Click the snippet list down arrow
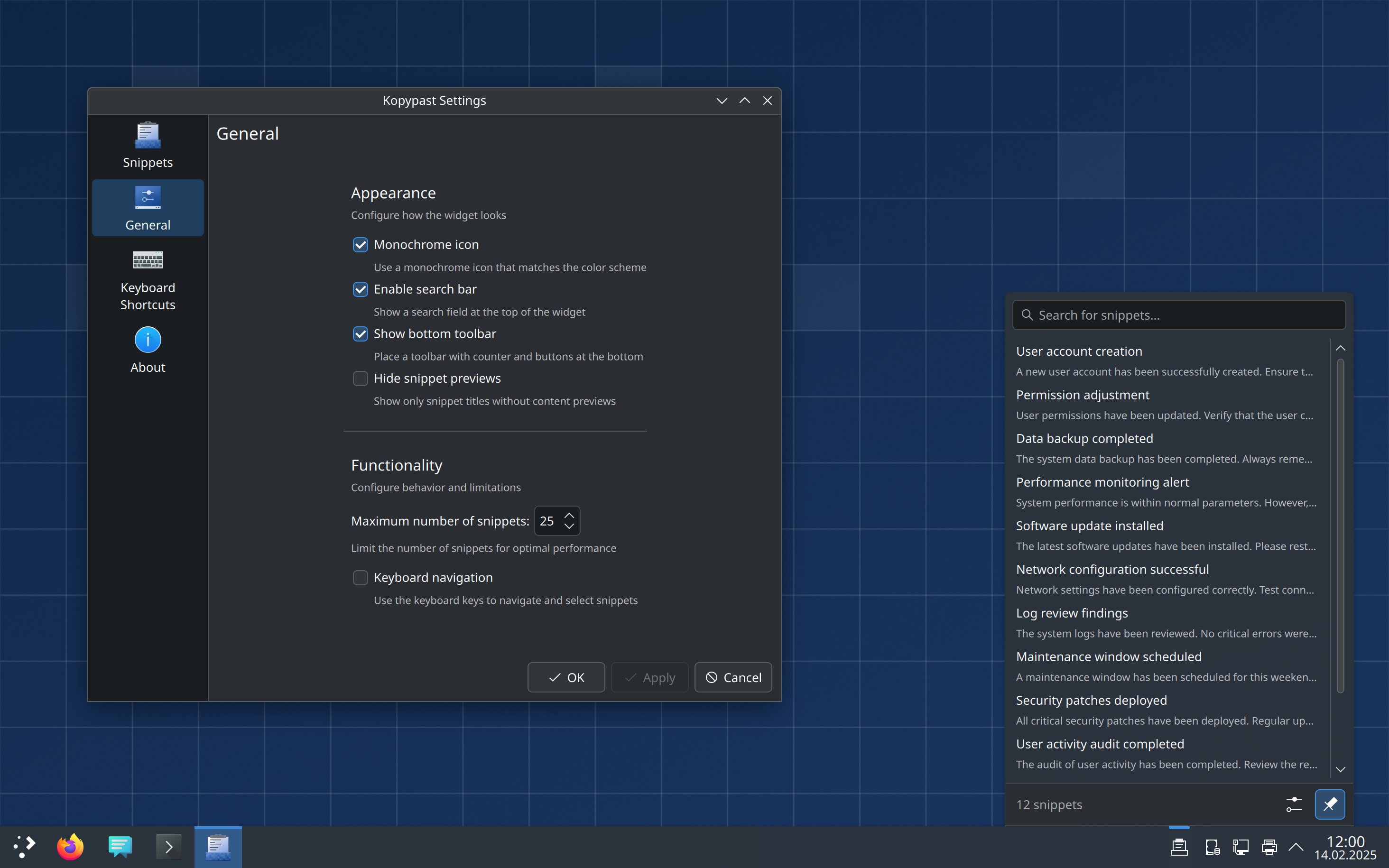 point(1340,769)
